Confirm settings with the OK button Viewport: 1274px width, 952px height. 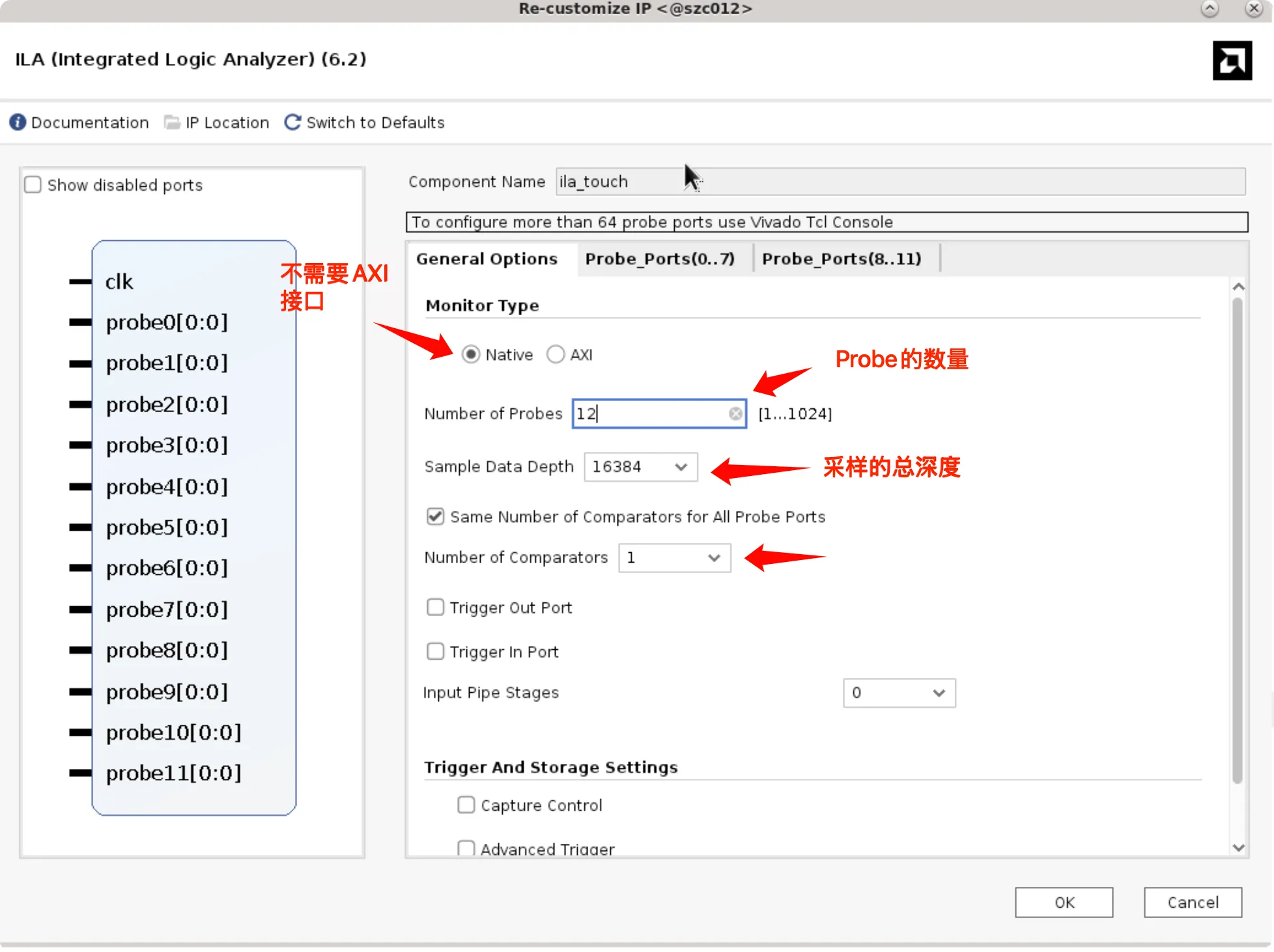[x=1064, y=903]
